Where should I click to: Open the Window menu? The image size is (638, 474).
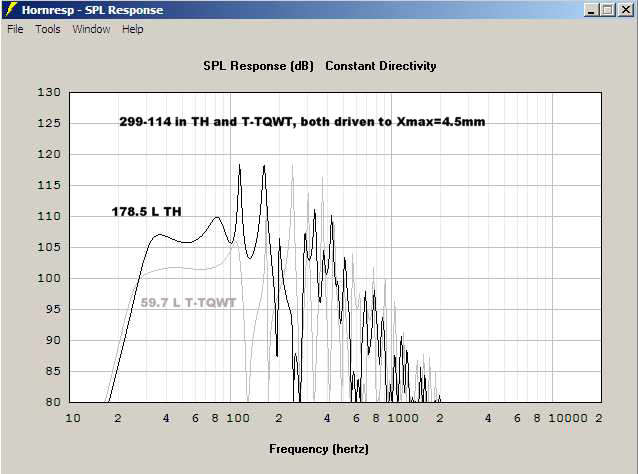[91, 29]
